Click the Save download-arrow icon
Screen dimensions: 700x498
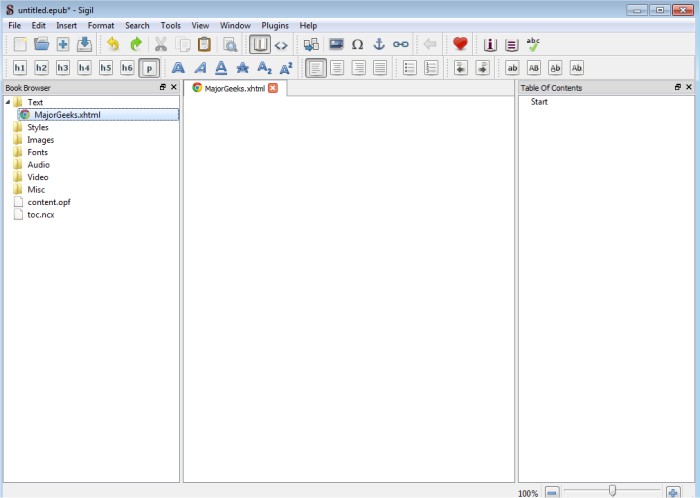tap(84, 44)
